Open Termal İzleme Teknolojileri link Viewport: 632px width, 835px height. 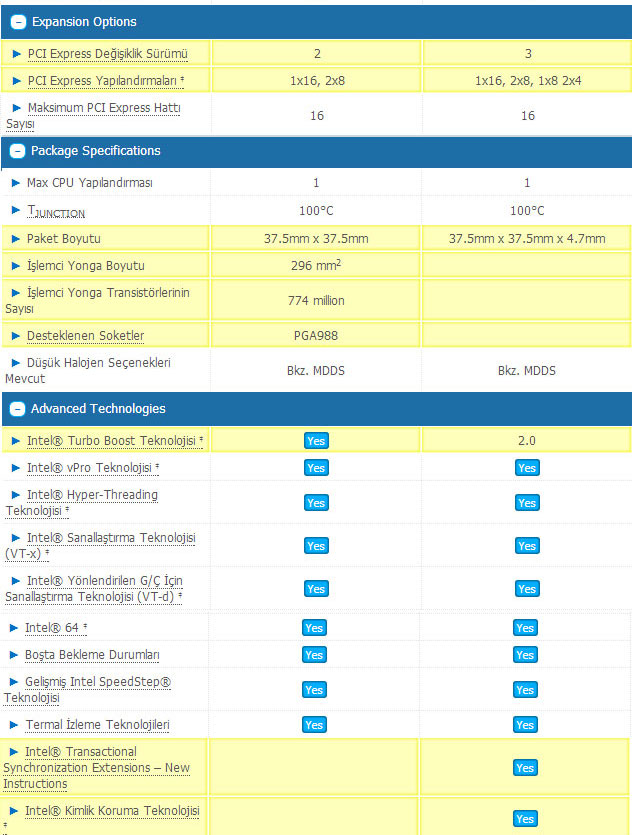[x=97, y=725]
